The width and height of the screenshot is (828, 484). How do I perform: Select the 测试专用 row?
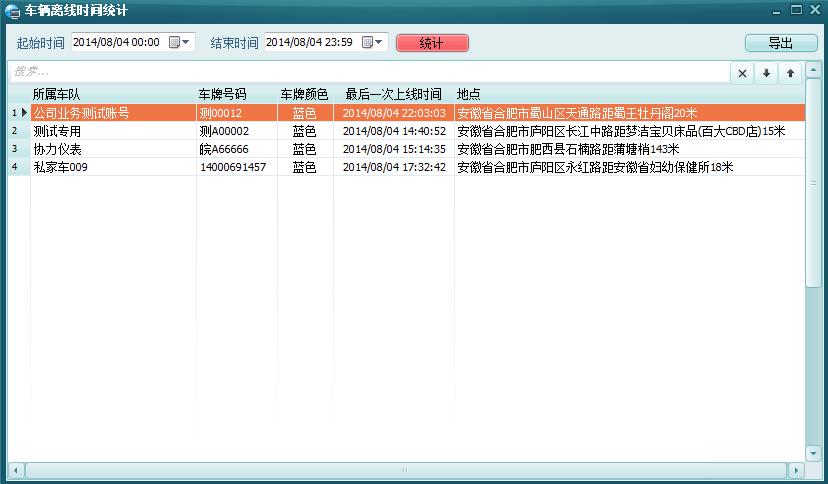pyautogui.click(x=57, y=131)
